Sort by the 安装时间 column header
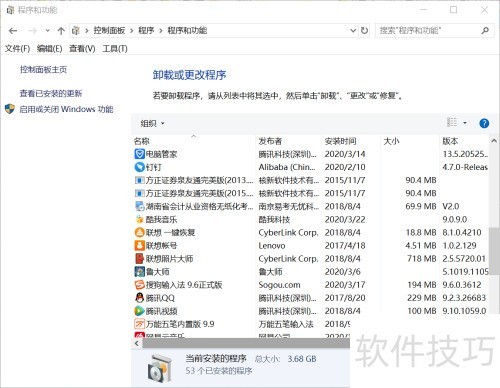Image resolution: width=500 pixels, height=388 pixels. pyautogui.click(x=340, y=141)
